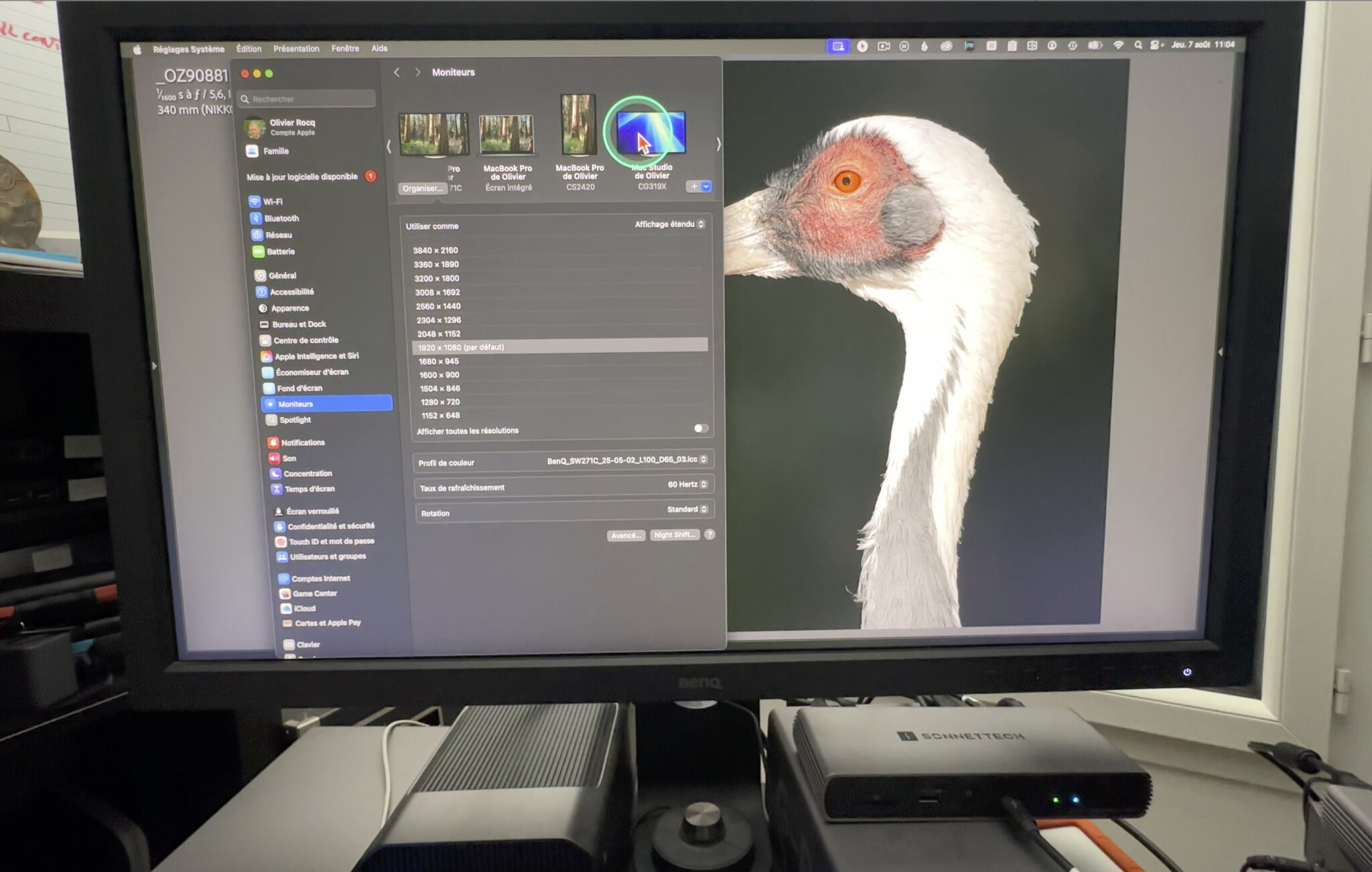Go back with the toolbar back arrow
The width and height of the screenshot is (1372, 872).
click(397, 72)
